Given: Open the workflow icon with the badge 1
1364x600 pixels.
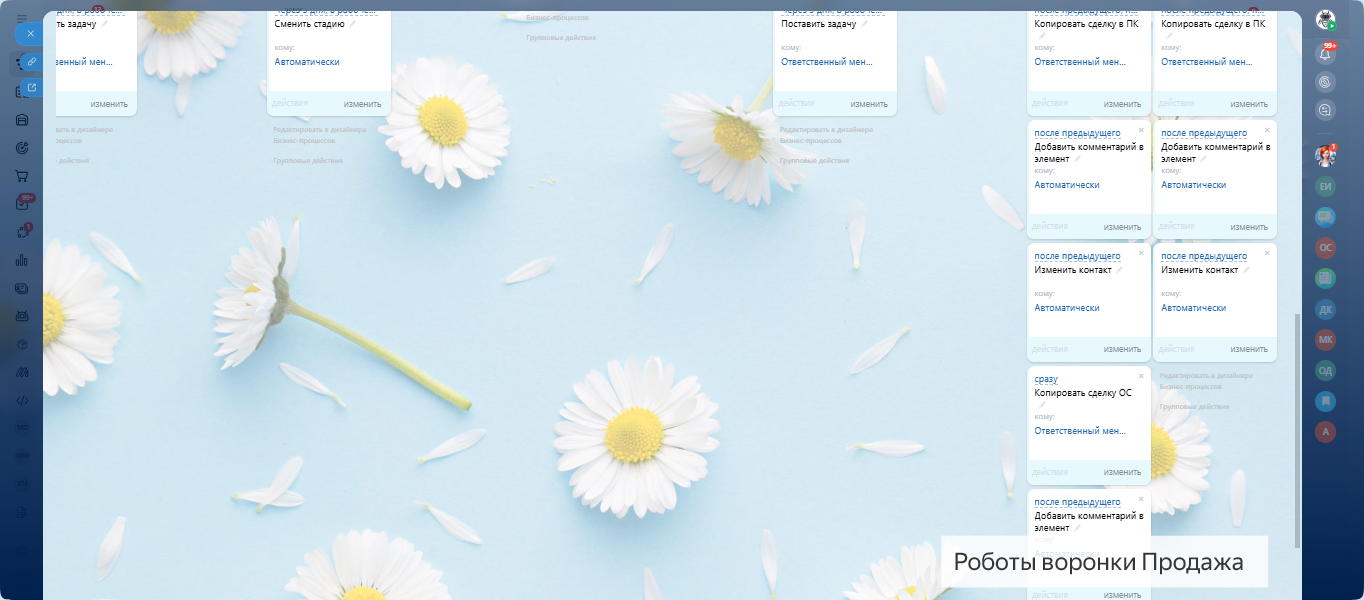Looking at the screenshot, I should (22, 232).
